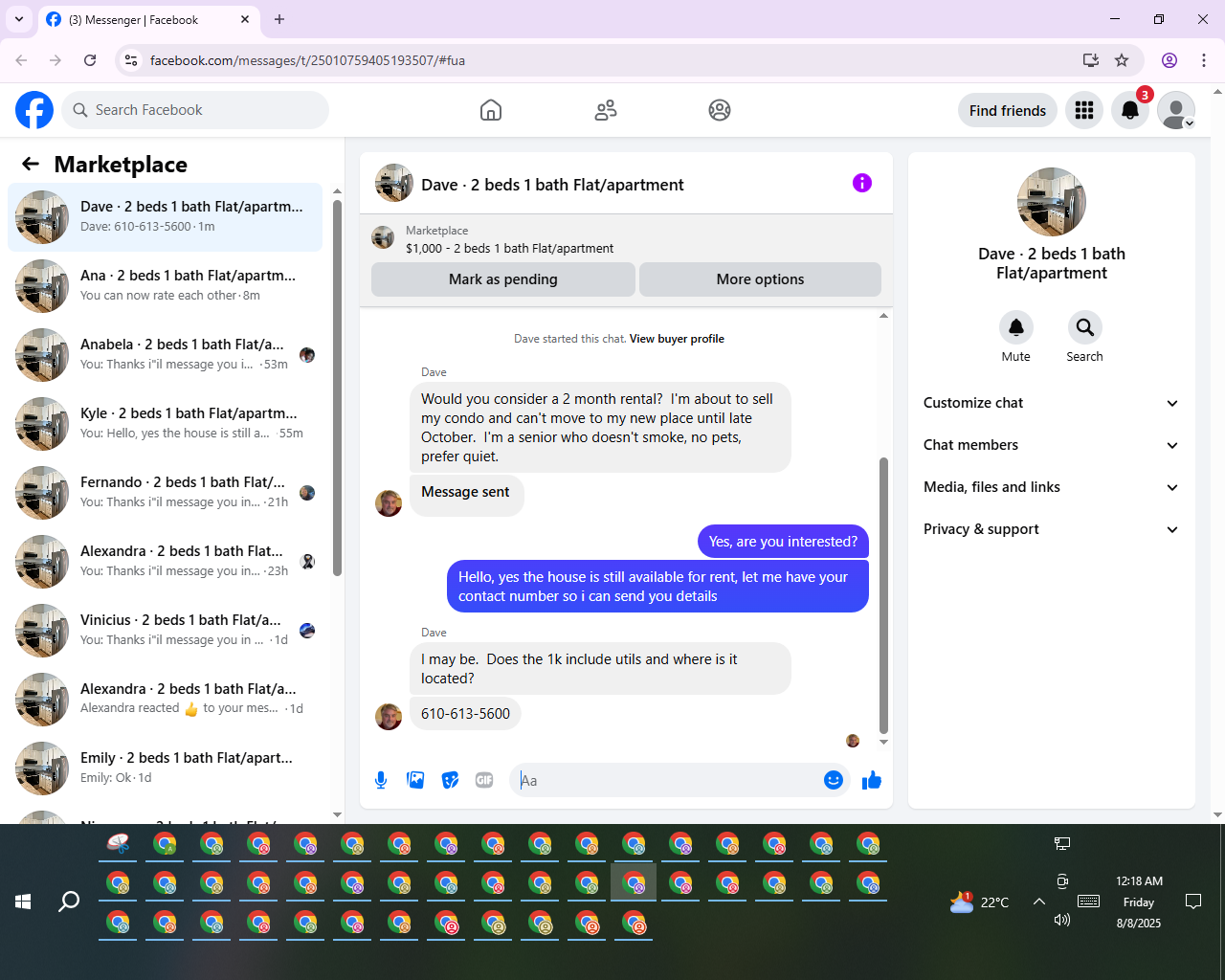Screen dimensions: 1225x980
Task: Open weather widget showing 22°C
Action: click(979, 902)
